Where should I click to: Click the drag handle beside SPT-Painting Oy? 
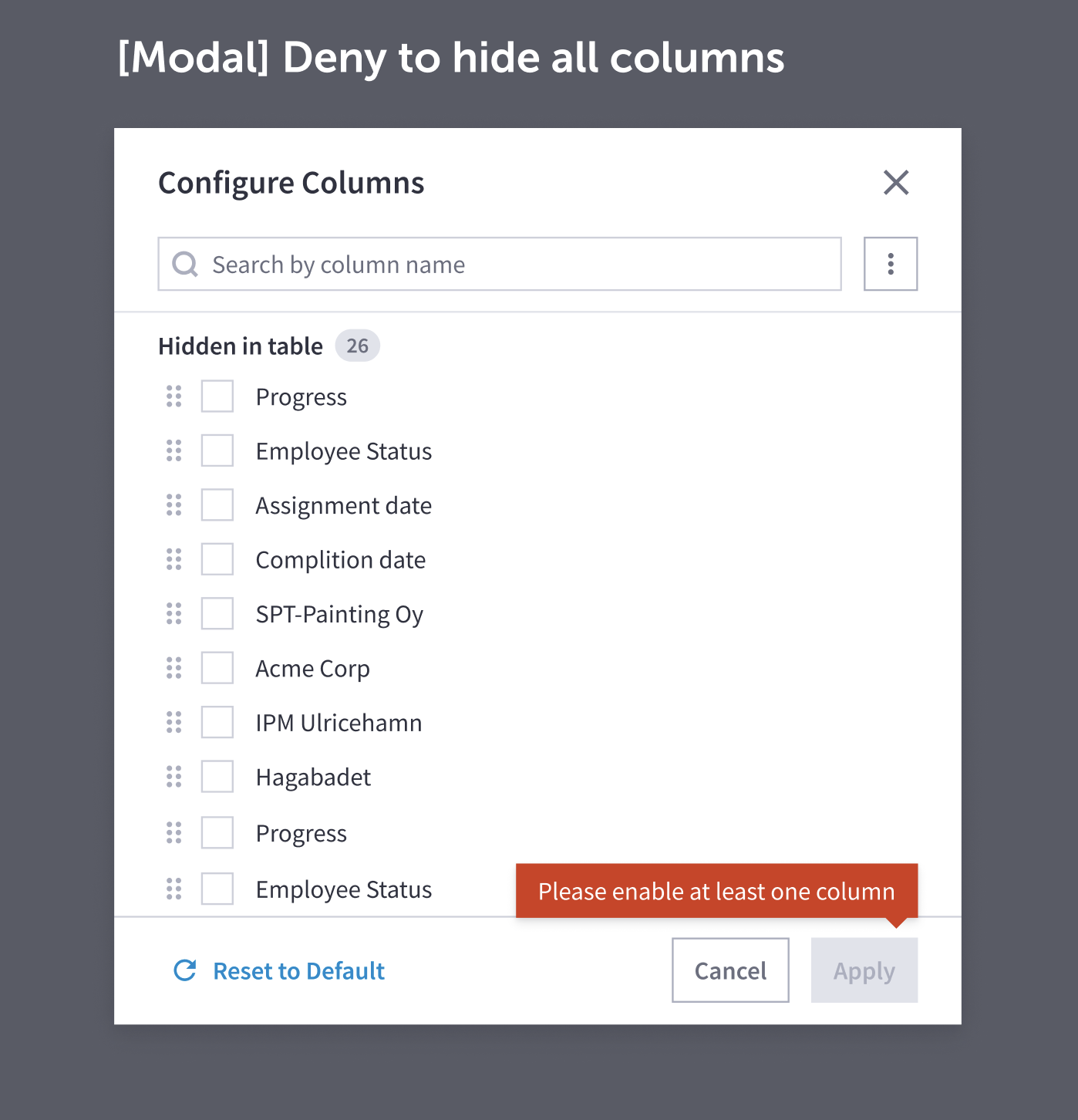pyautogui.click(x=173, y=613)
